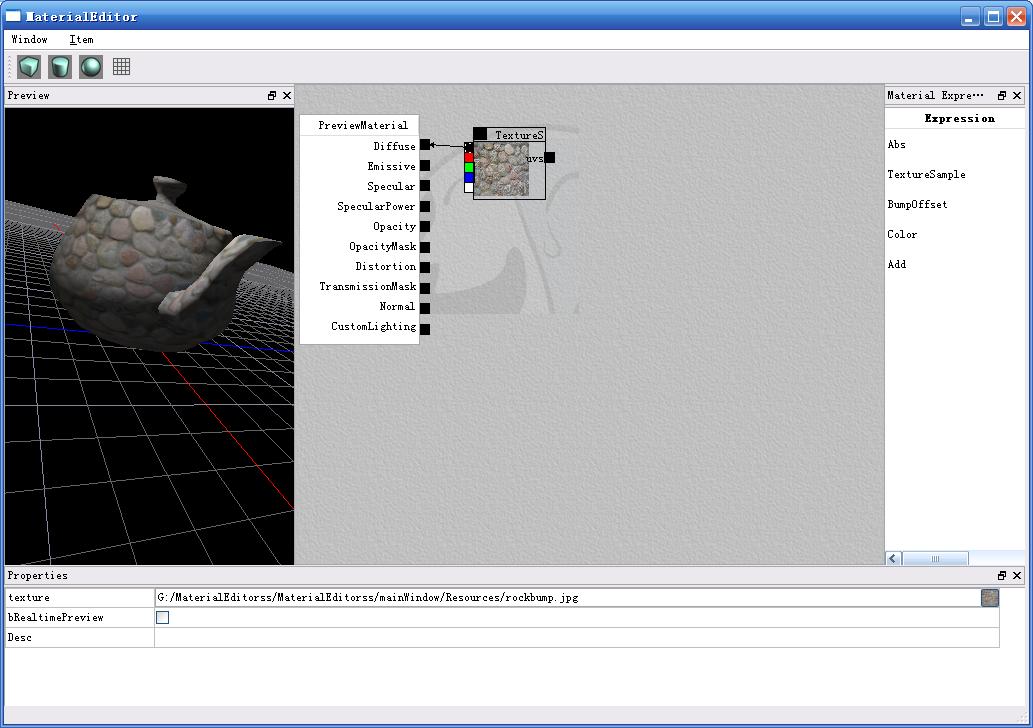This screenshot has height=728, width=1033.
Task: Open the Window menu
Action: 29,40
